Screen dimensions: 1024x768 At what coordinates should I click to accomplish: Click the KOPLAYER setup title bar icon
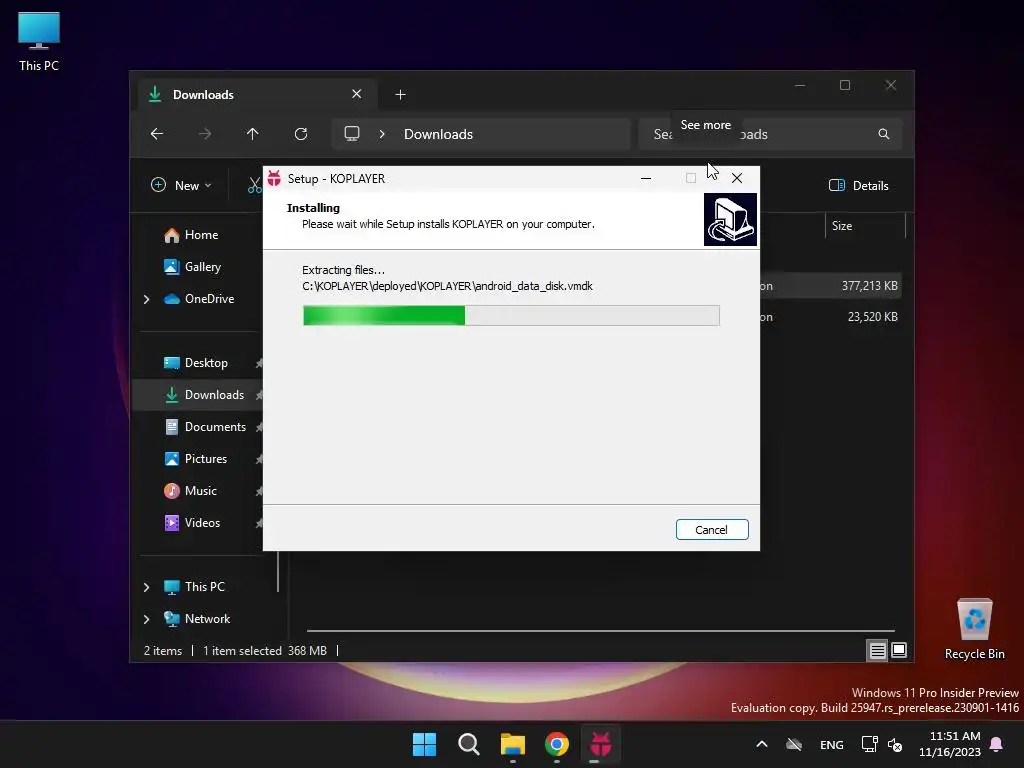click(274, 178)
